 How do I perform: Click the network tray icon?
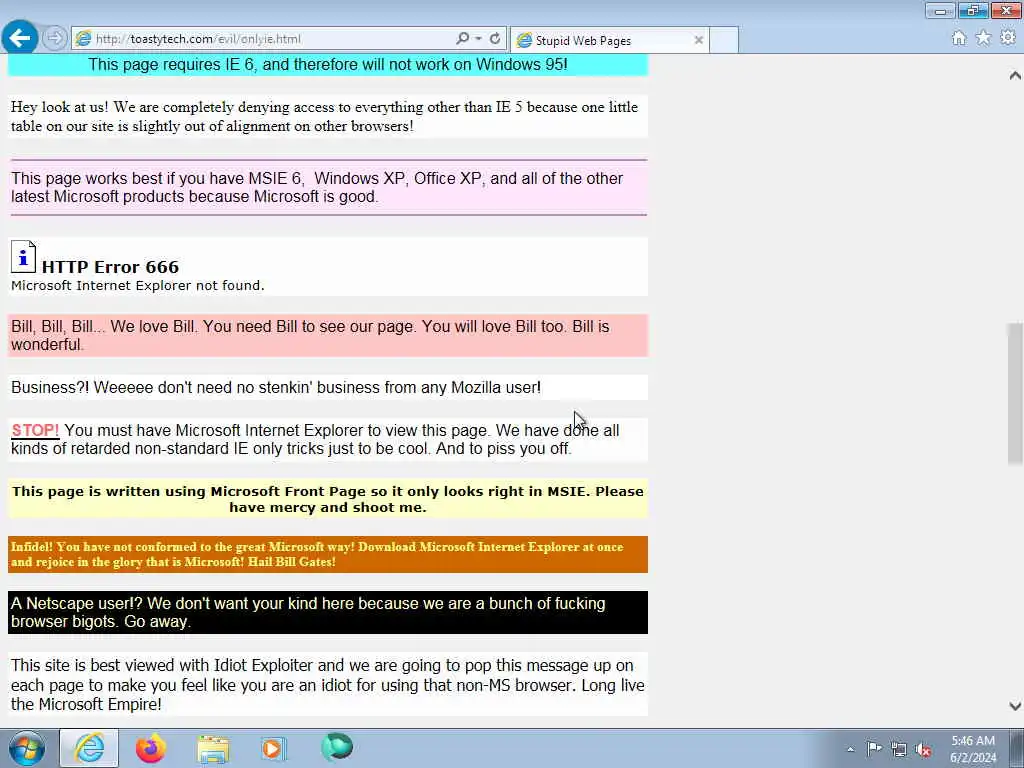(899, 750)
